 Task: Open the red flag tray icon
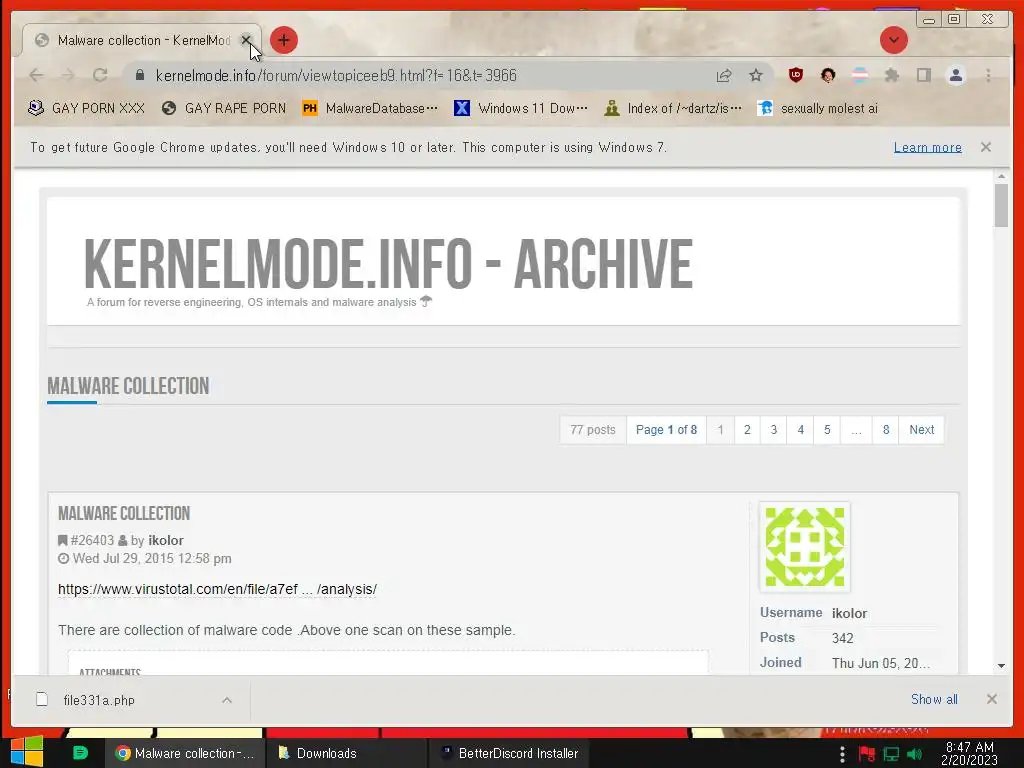click(867, 754)
